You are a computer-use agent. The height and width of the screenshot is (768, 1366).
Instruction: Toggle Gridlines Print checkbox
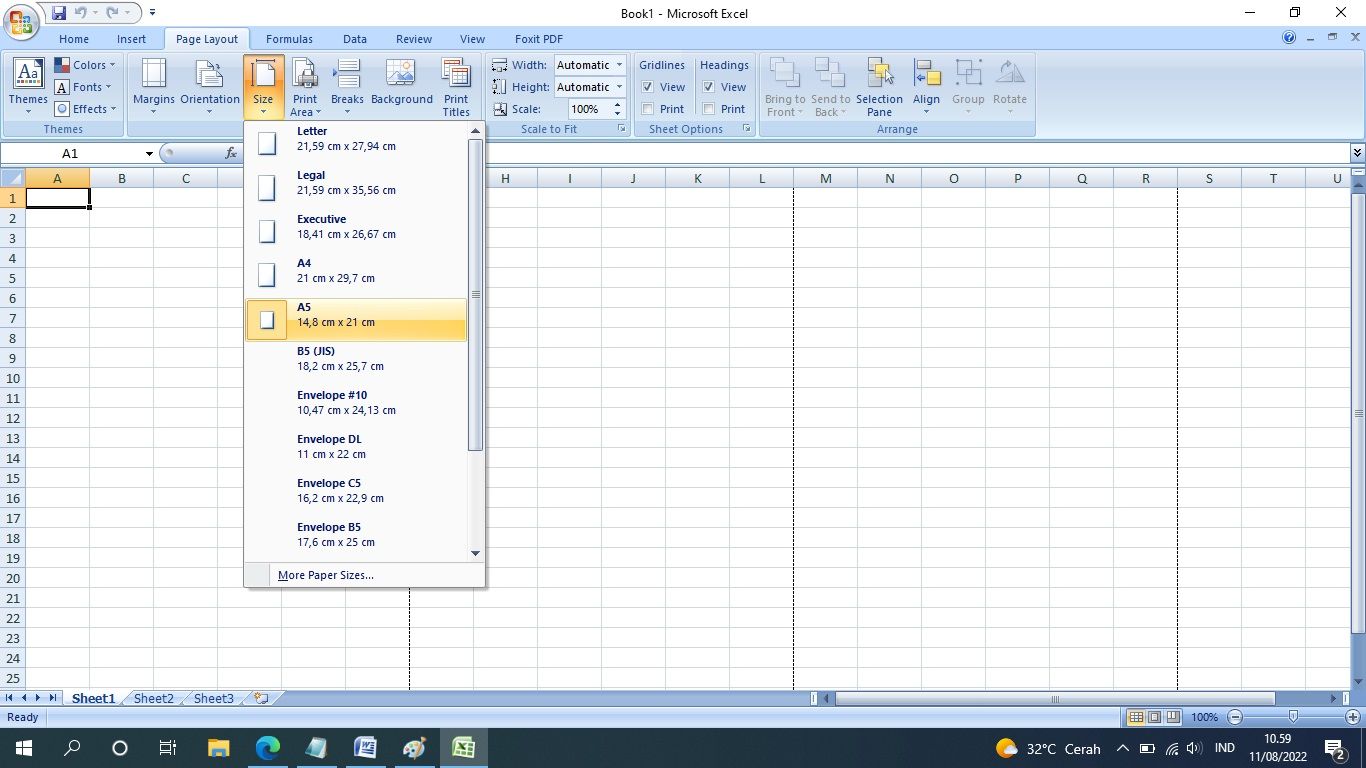coord(648,109)
